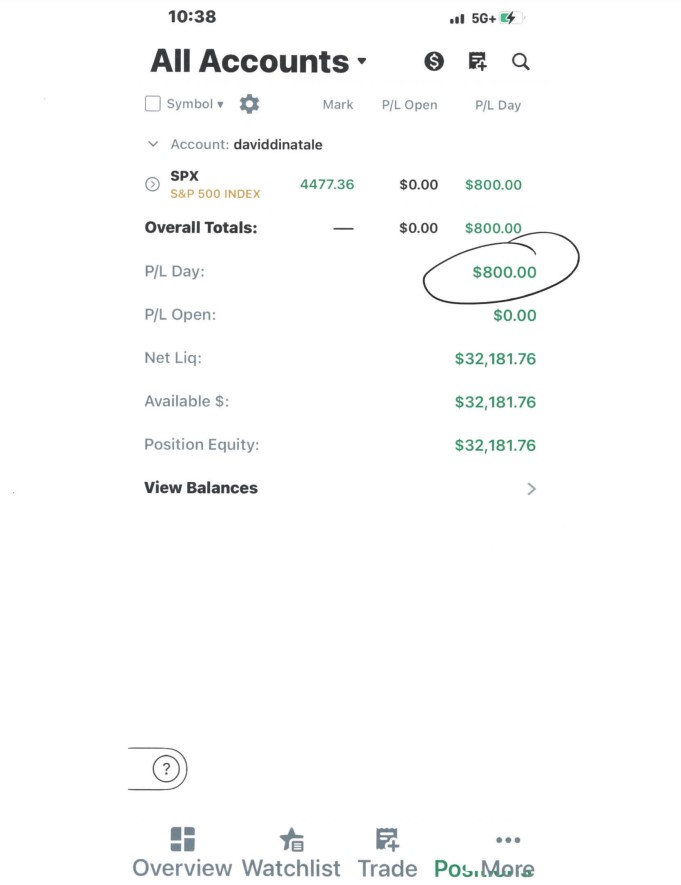This screenshot has width=681, height=885.
Task: Collapse the daviddinatale account section
Action: point(152,144)
